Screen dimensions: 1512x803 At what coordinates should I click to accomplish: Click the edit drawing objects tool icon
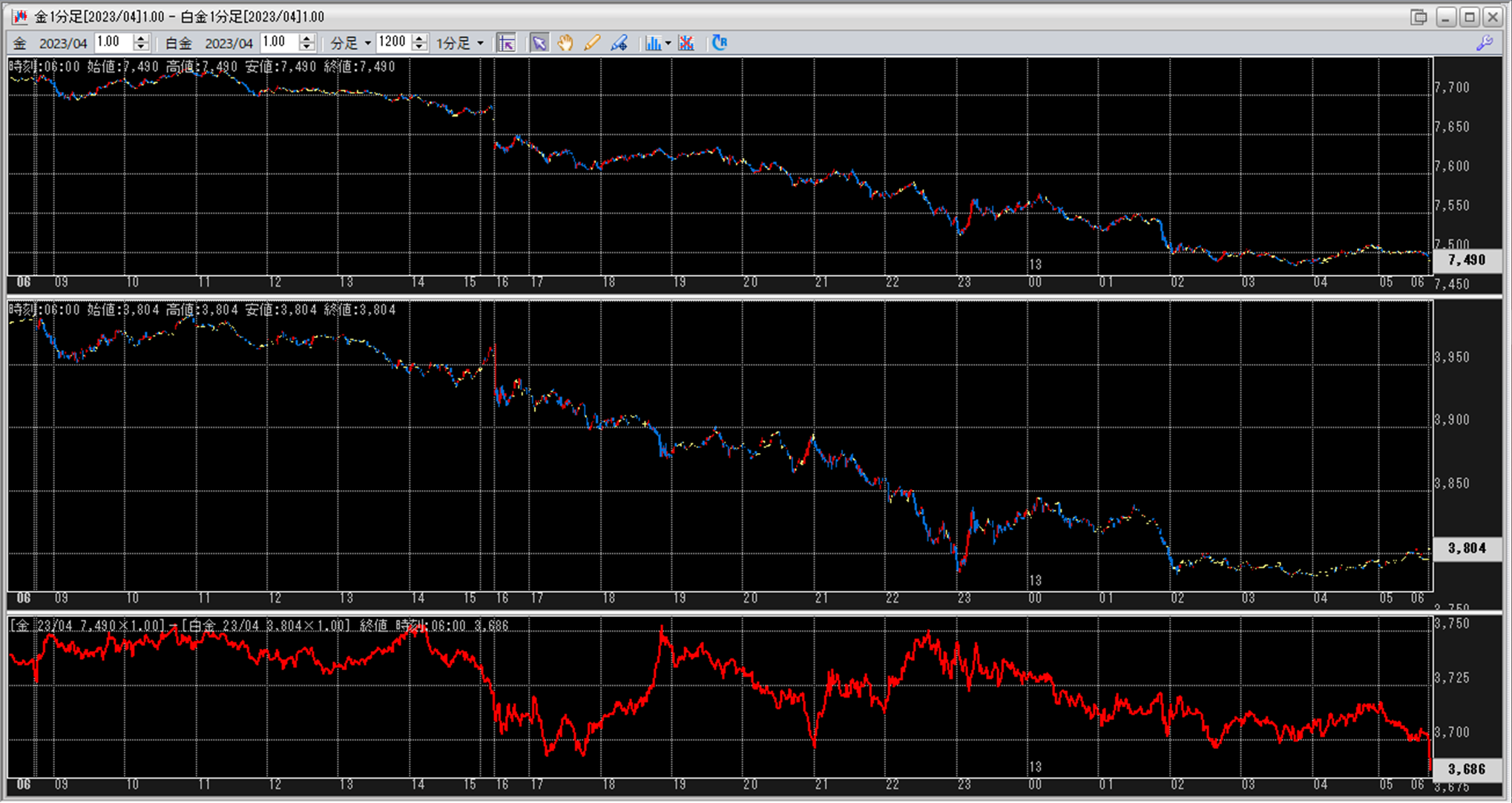click(619, 43)
